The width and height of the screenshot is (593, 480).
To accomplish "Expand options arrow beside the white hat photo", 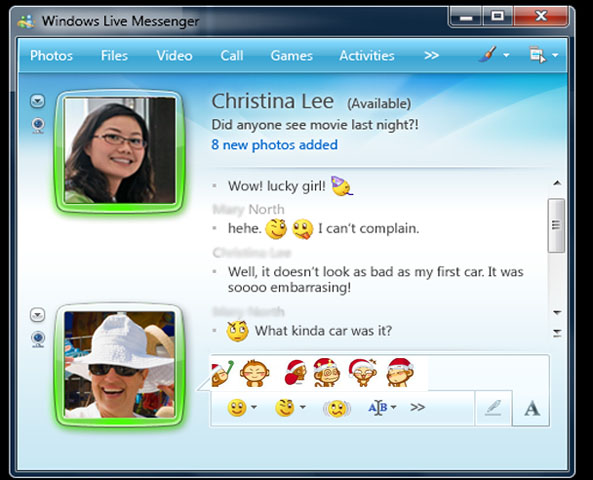I will pos(37,315).
